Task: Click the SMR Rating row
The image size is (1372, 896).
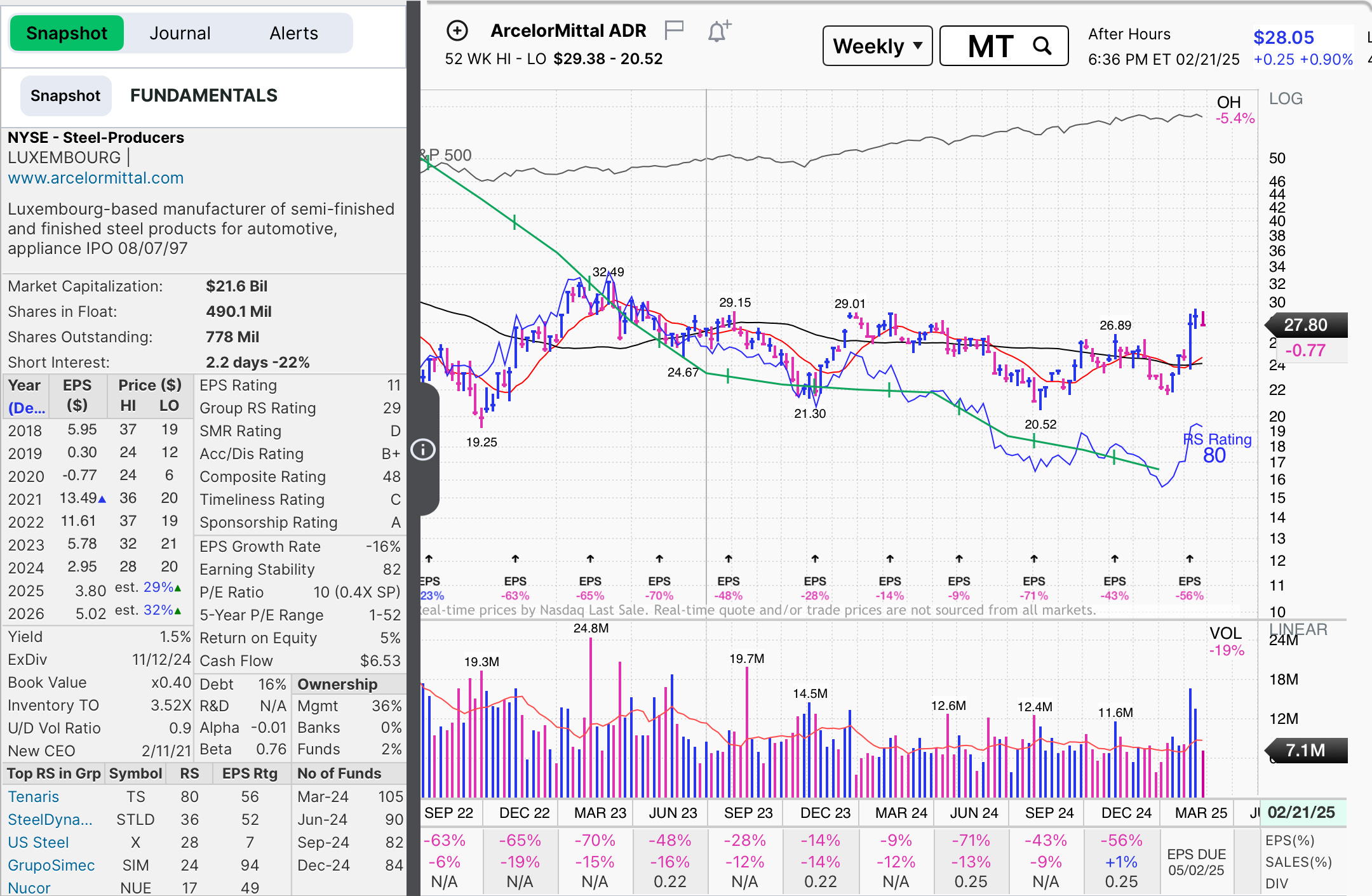Action: pos(300,431)
